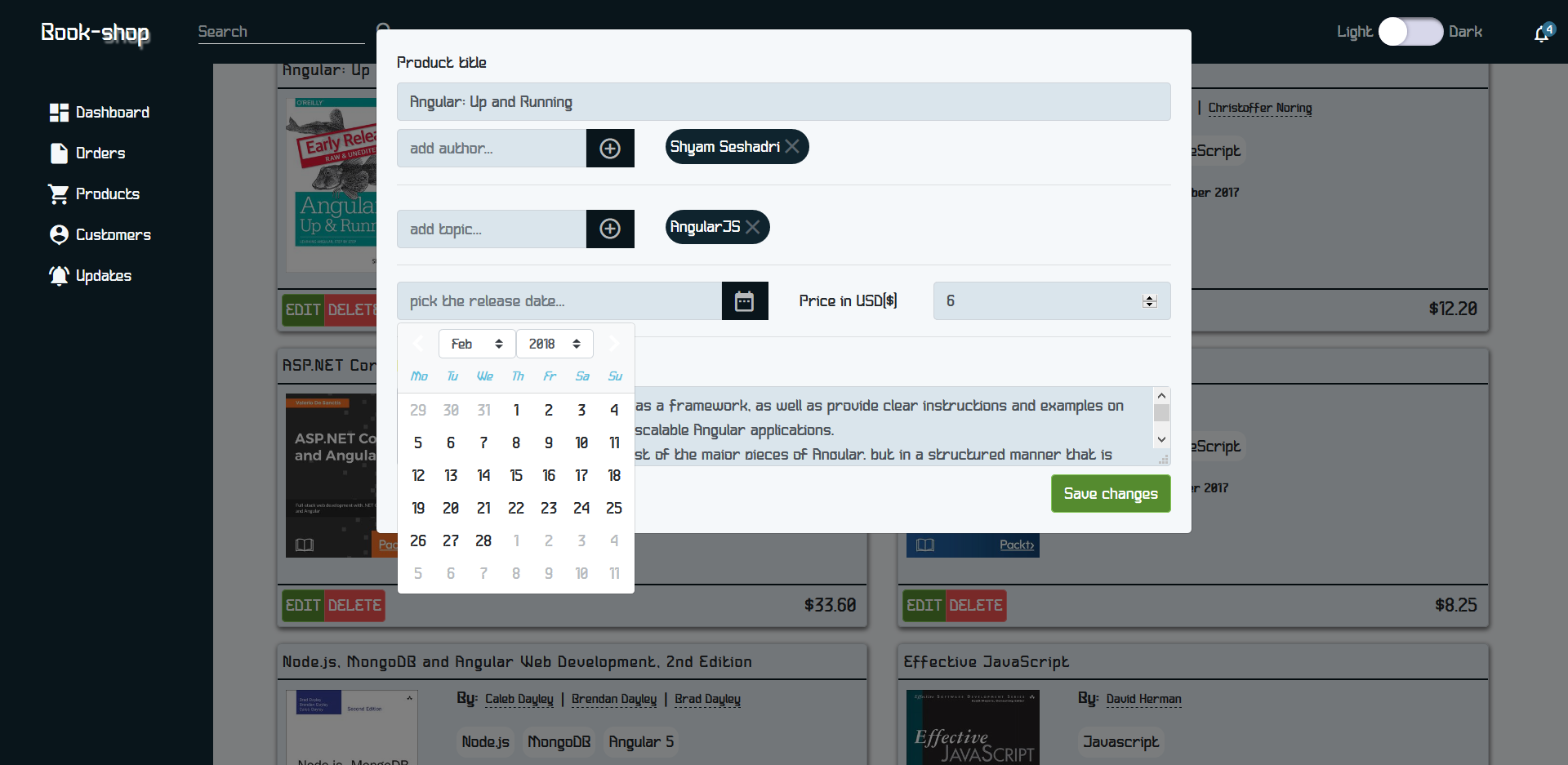Viewport: 1568px width, 765px height.
Task: Click the ASP.NET Core book cover thumbnail
Action: click(332, 476)
